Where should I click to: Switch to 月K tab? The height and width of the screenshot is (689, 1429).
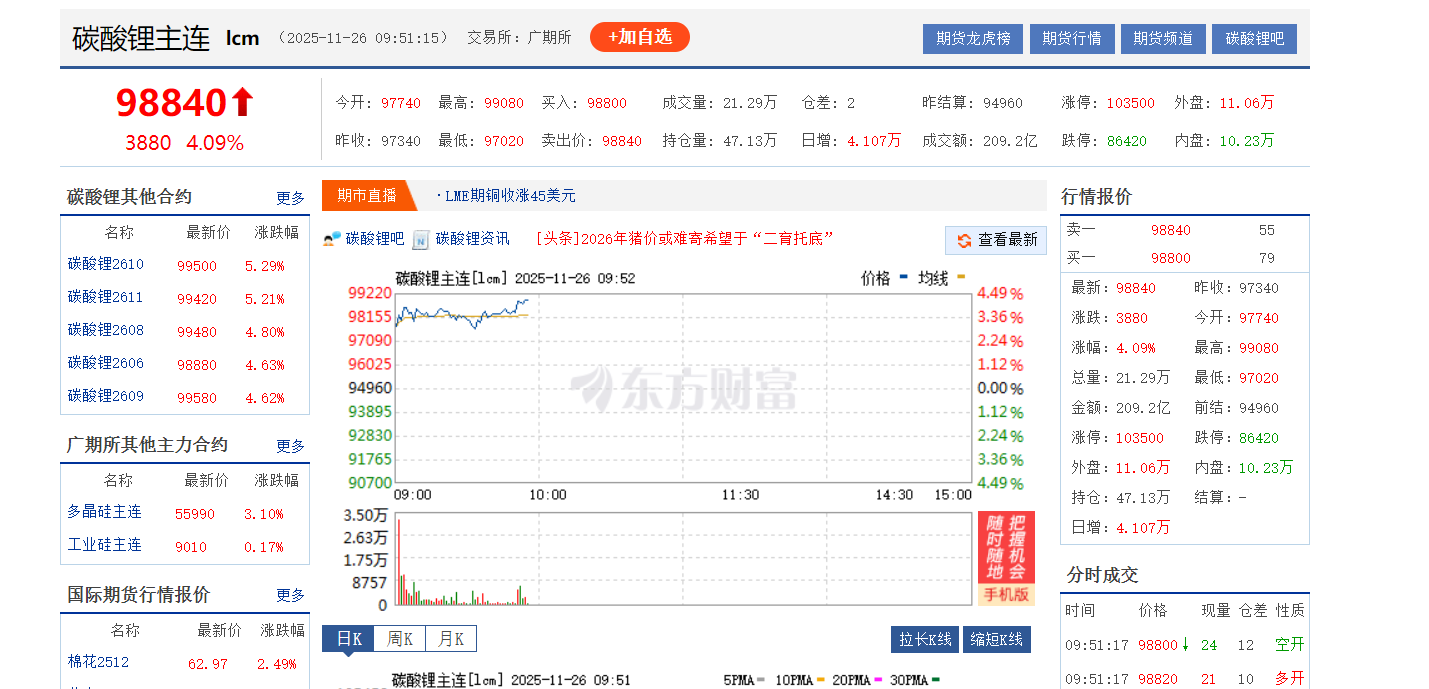[451, 639]
